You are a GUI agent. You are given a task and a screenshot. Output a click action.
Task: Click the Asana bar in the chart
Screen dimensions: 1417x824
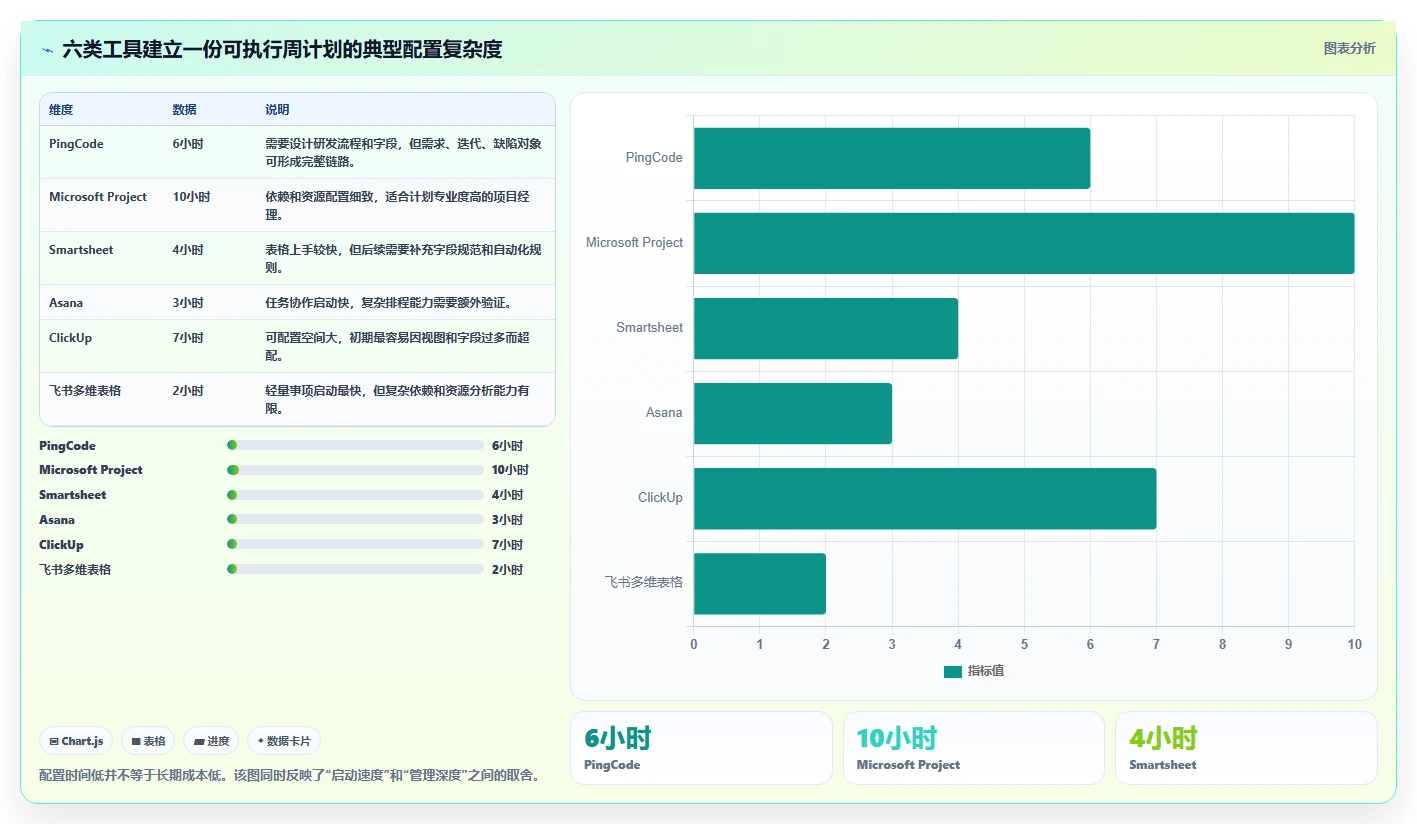(x=793, y=413)
